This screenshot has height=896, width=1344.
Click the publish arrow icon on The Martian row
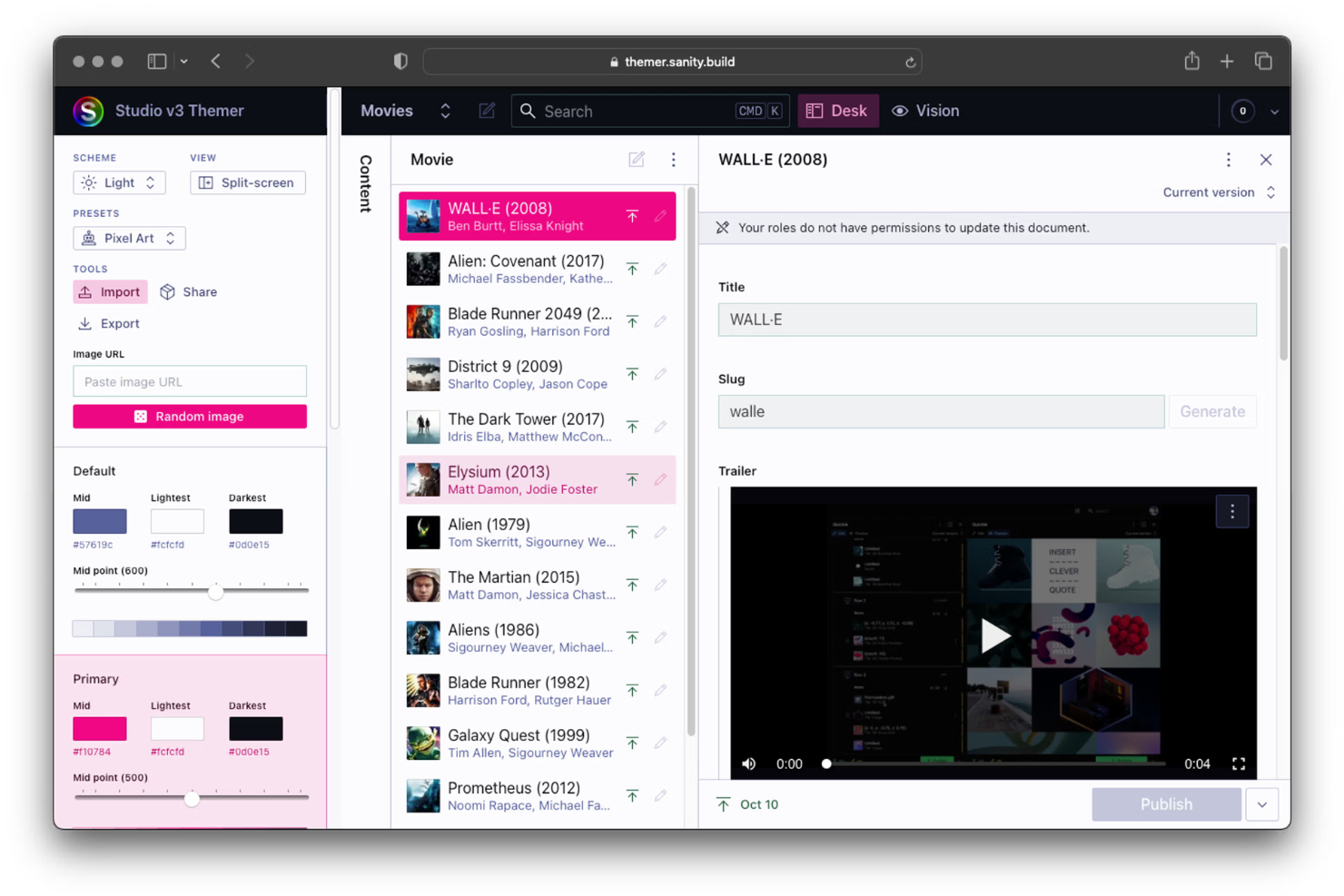632,585
